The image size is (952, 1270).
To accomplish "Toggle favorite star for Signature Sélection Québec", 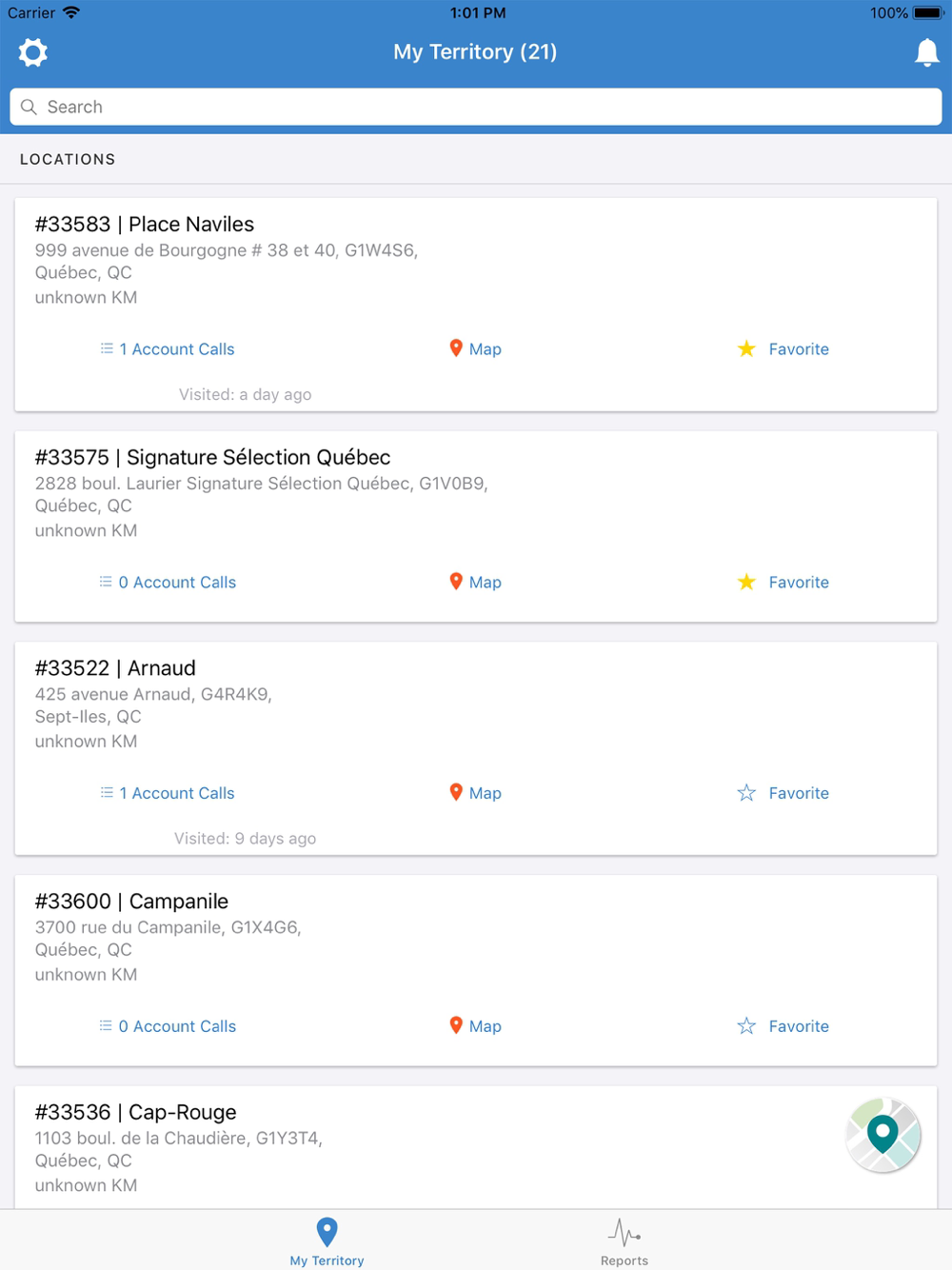I will 746,582.
